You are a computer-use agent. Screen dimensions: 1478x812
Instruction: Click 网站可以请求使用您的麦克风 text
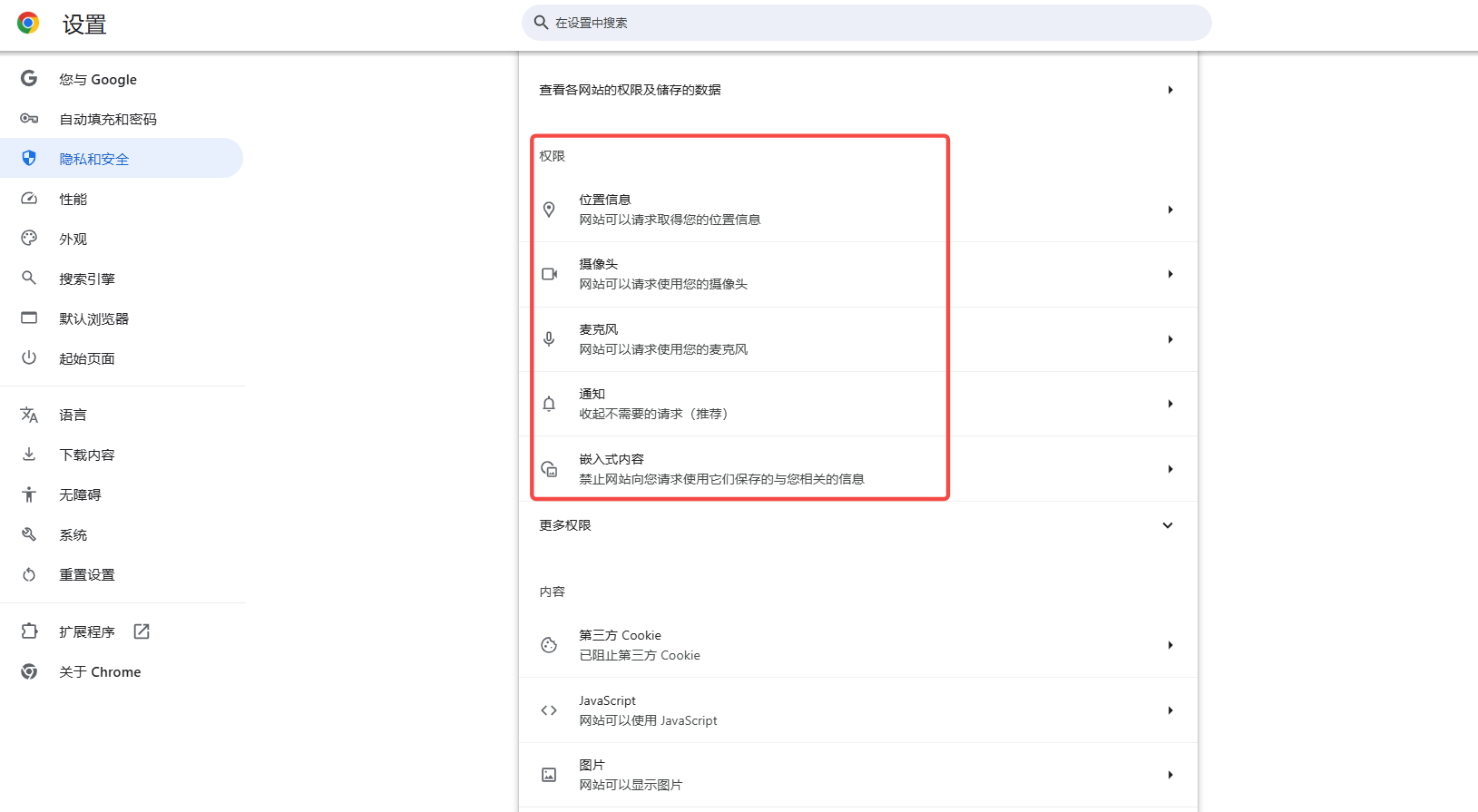(x=663, y=349)
